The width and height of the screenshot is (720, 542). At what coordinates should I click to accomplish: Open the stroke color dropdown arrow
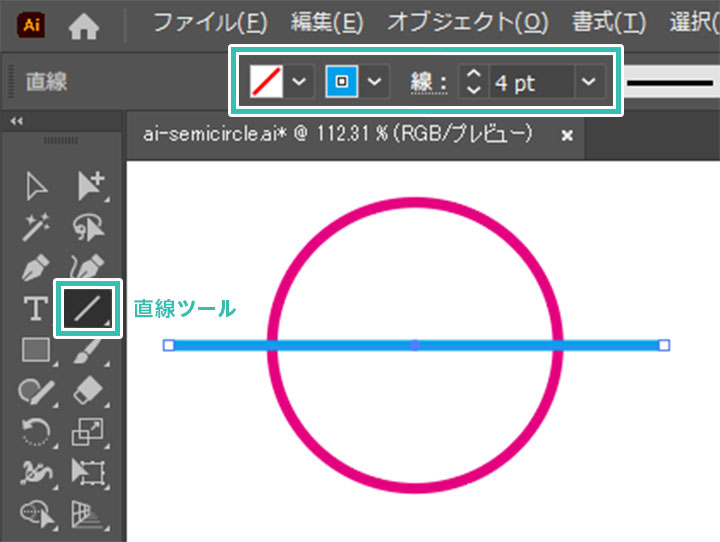374,82
